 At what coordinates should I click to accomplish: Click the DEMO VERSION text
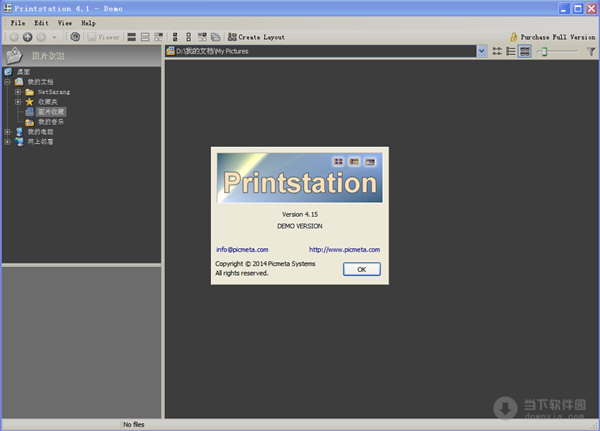pos(300,226)
